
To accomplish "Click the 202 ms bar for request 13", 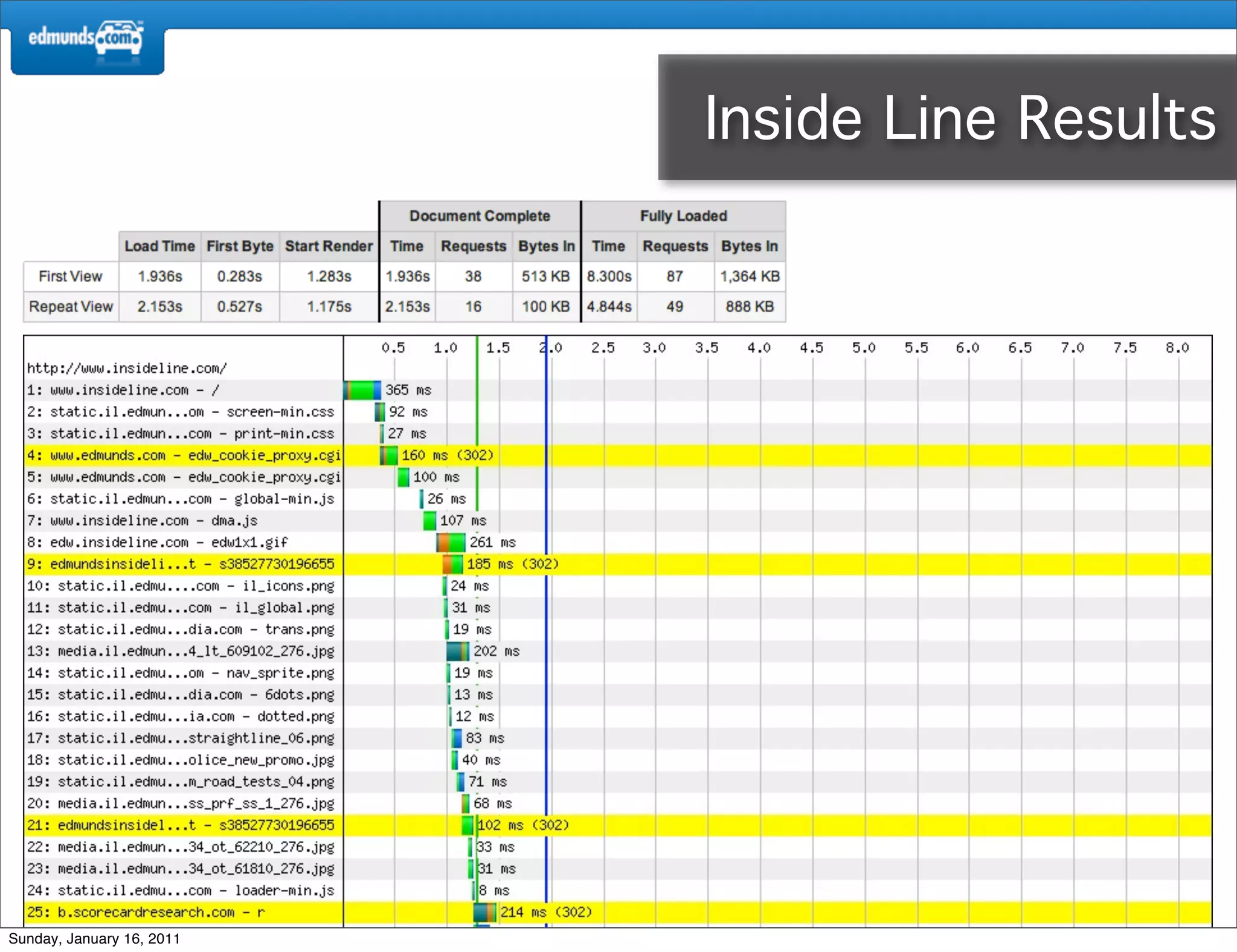I will coord(458,651).
